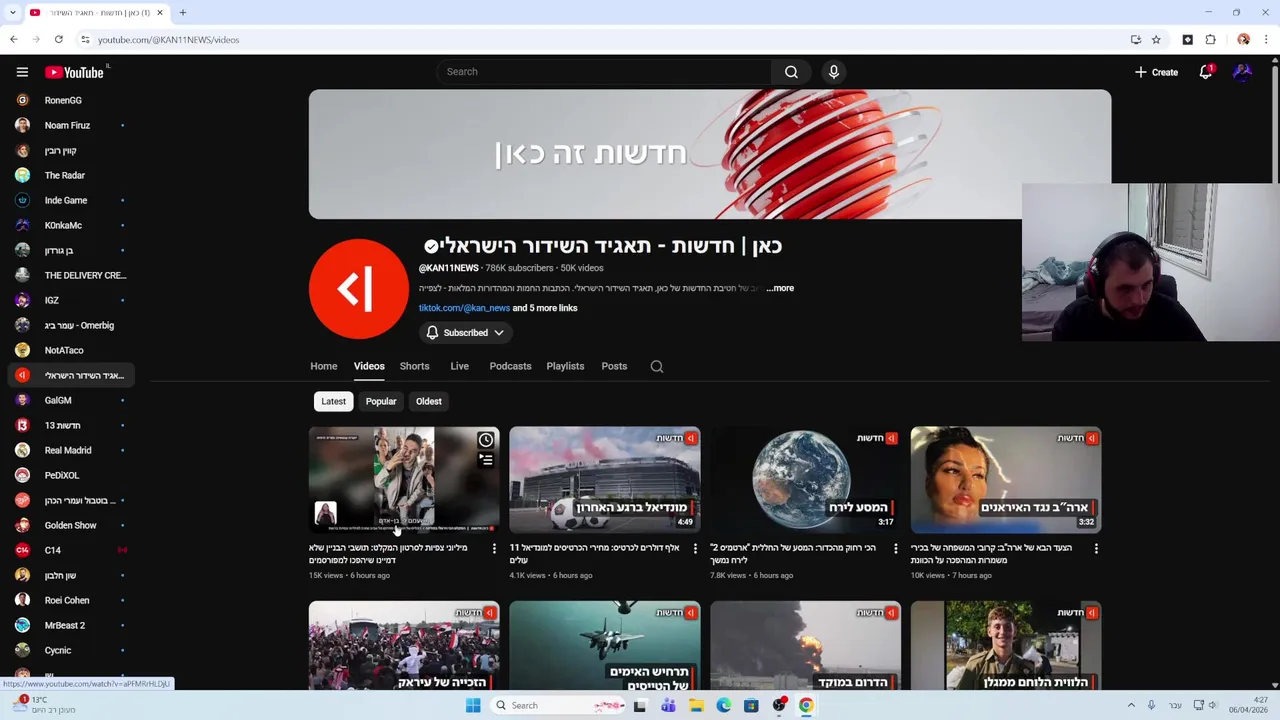1280x720 pixels.
Task: Click the Create button
Action: point(1156,72)
